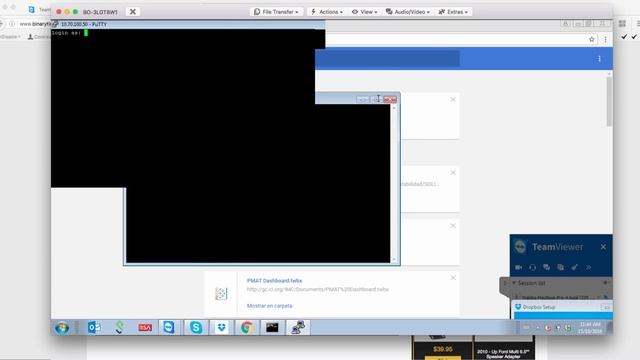Open Chrome downloads page three-dot menu
Image resolution: width=640 pixels, height=360 pixels.
pos(599,59)
